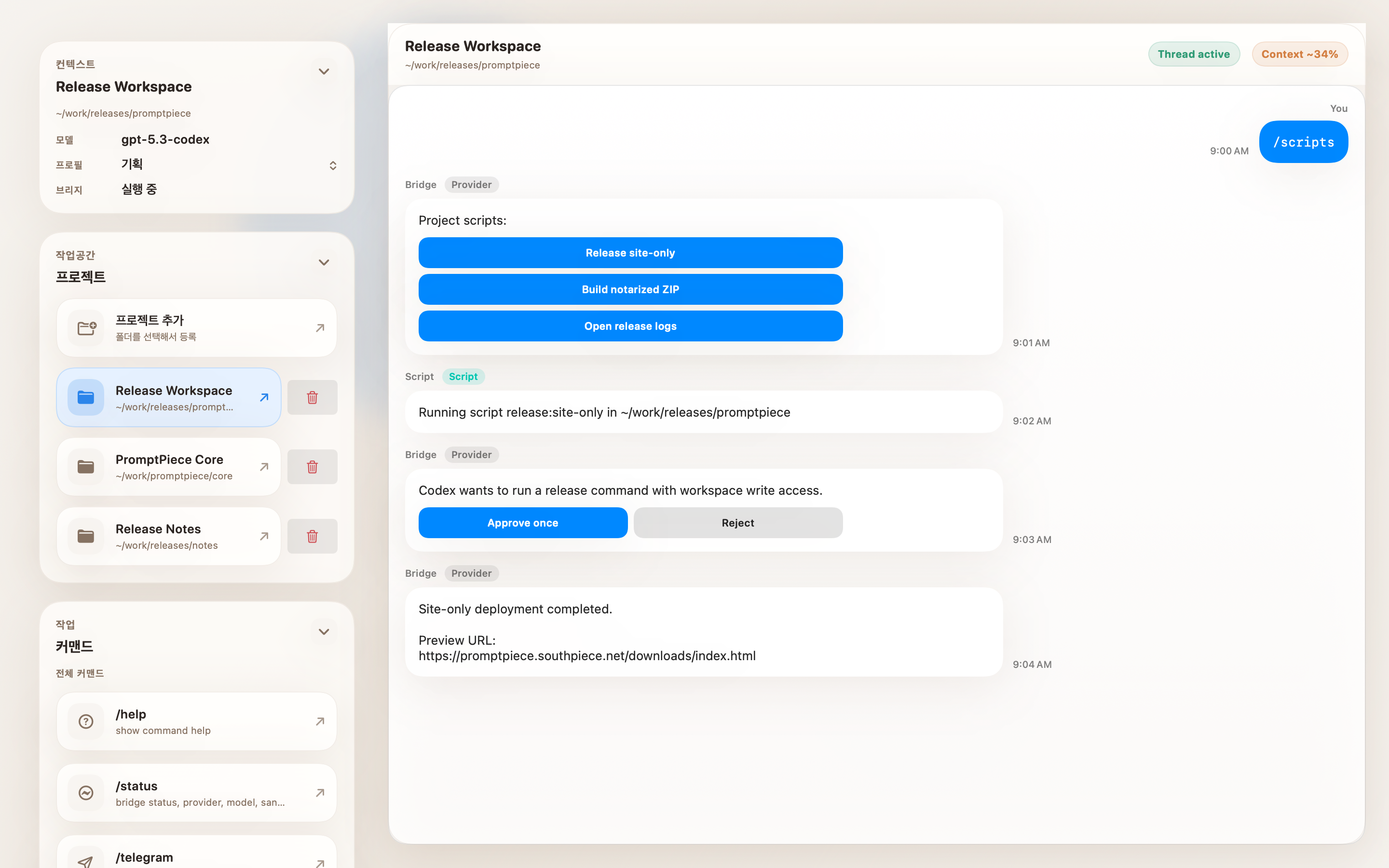
Task: Click the Context ~34% badge
Action: 1299,54
